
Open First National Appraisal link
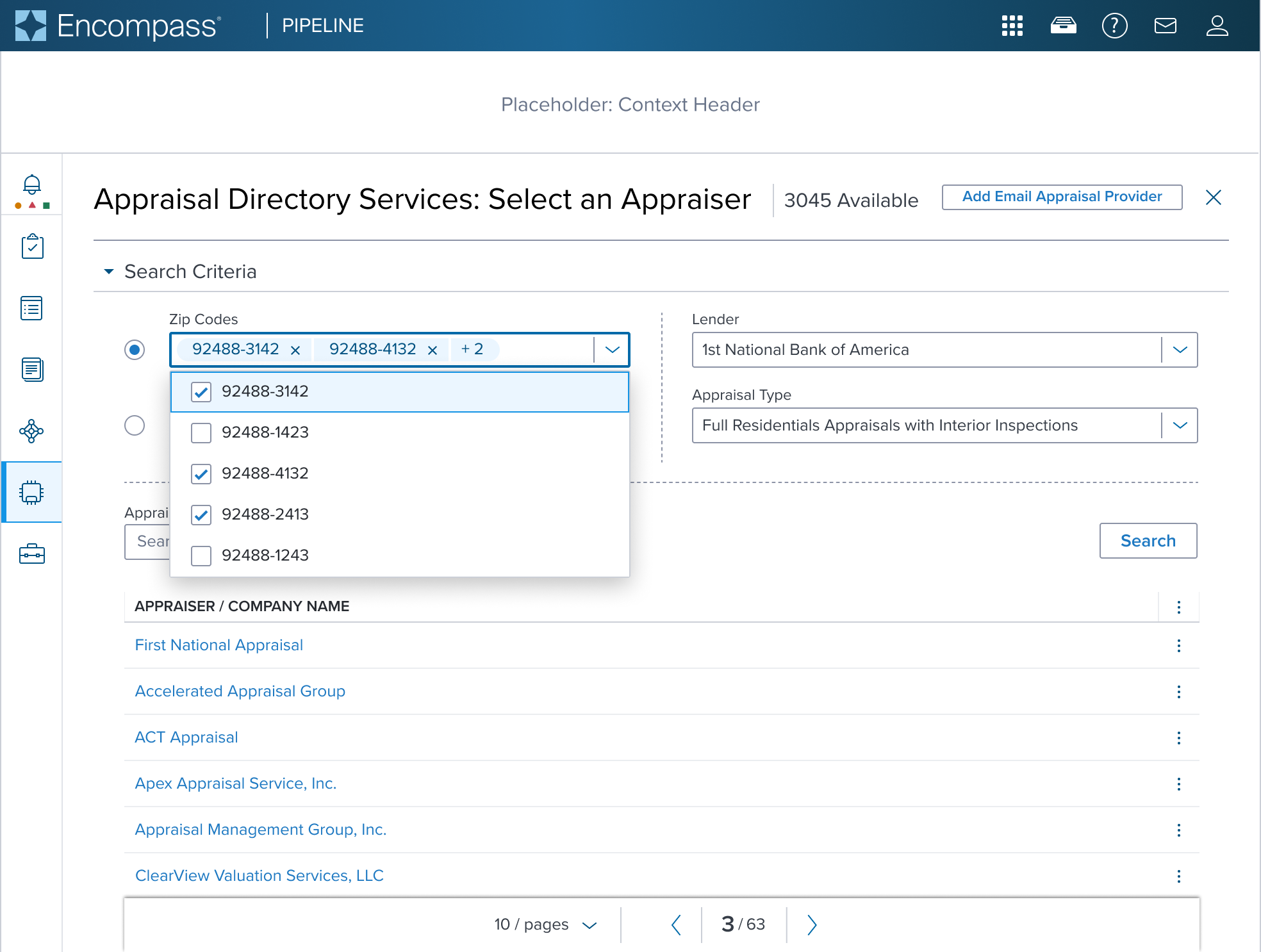(x=218, y=645)
